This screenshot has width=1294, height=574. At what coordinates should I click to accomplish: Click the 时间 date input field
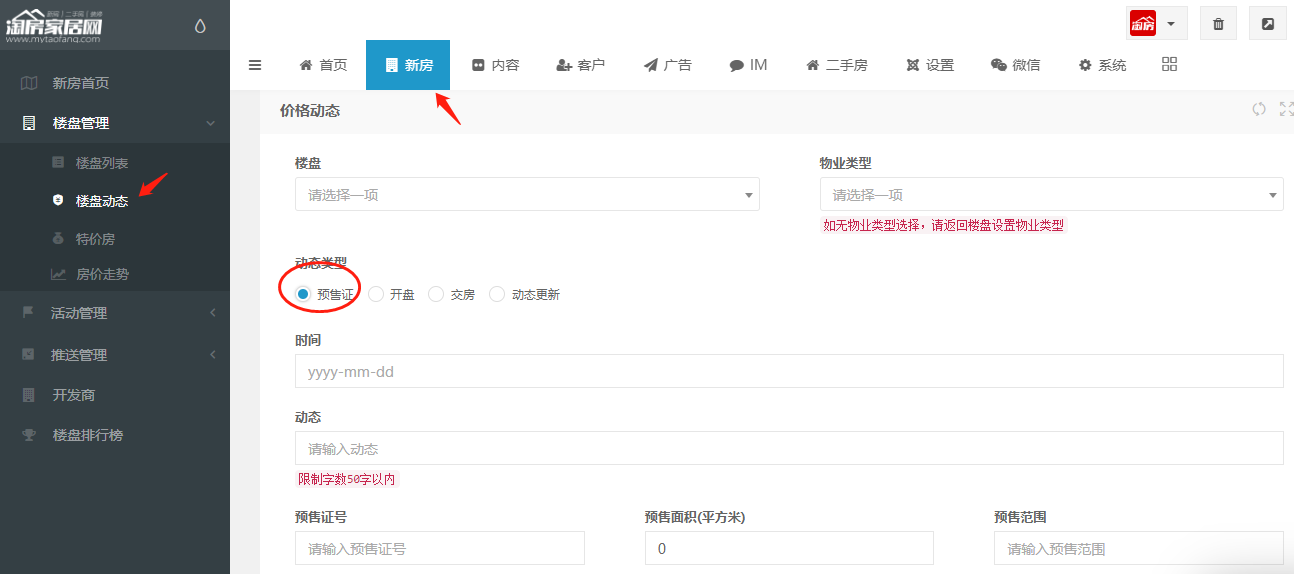click(x=789, y=371)
